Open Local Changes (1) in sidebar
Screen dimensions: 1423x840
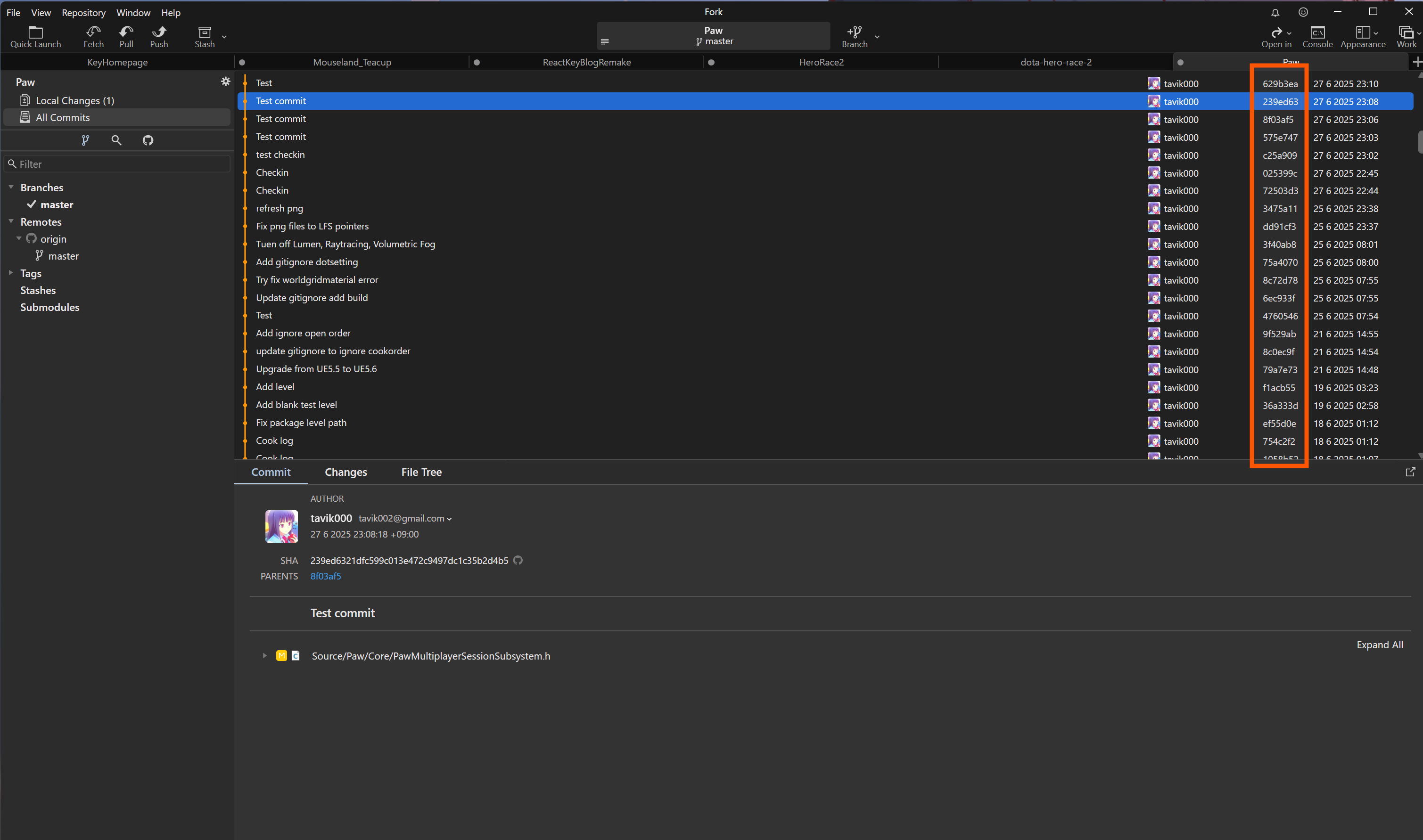pyautogui.click(x=116, y=100)
